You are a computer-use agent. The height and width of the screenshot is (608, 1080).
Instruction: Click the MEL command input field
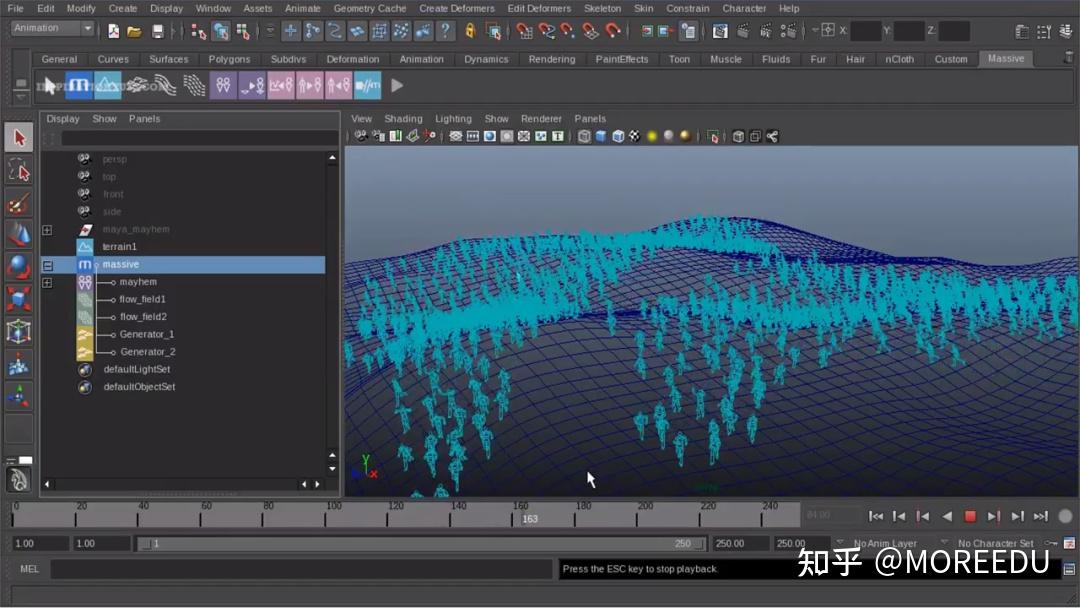tap(300, 569)
